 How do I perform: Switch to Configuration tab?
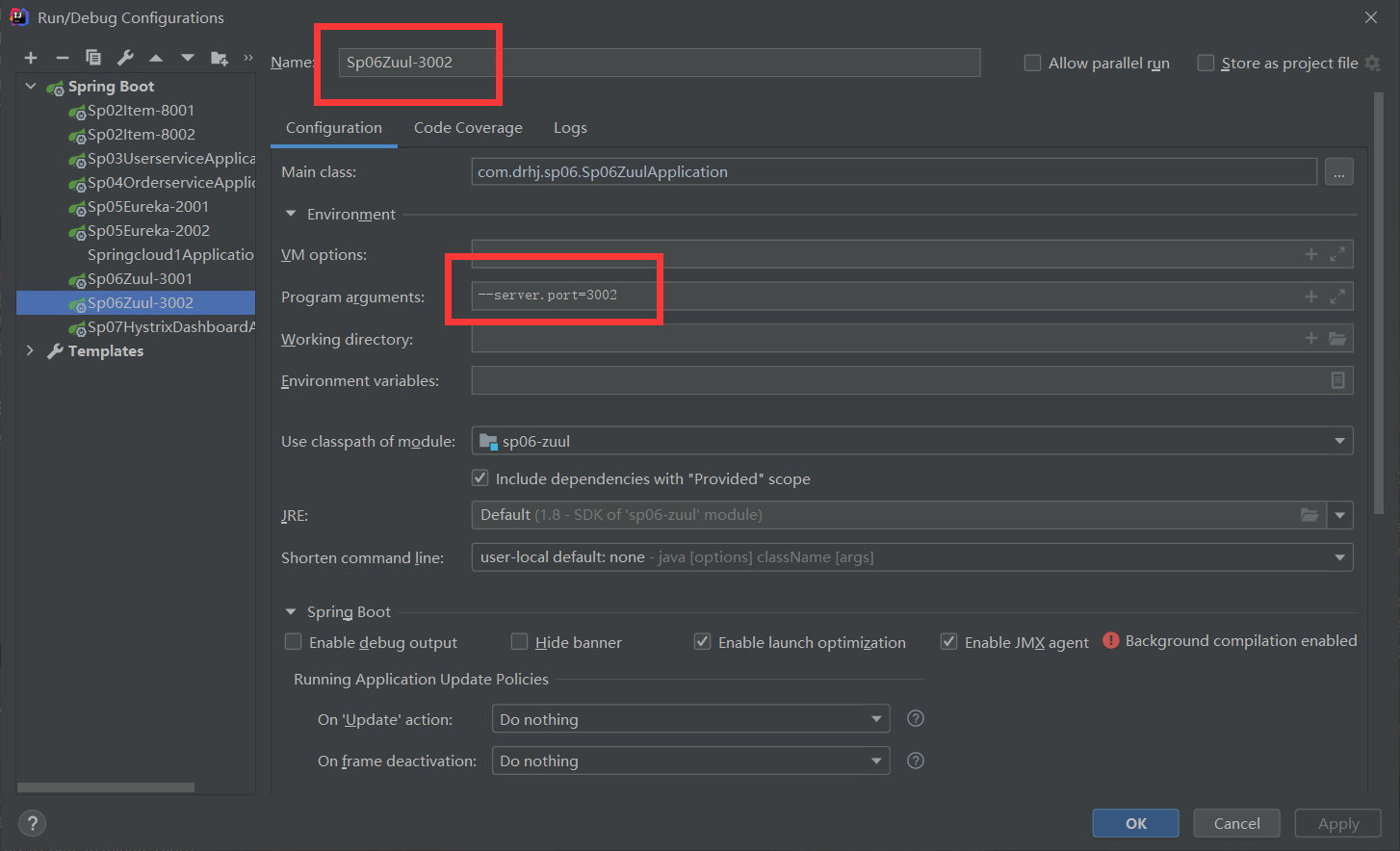(334, 127)
